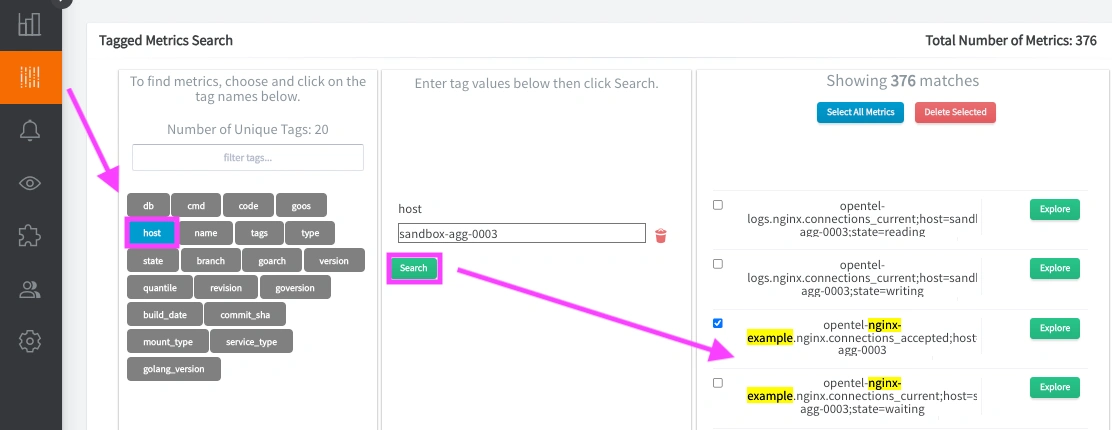This screenshot has width=1112, height=430.
Task: Select the version tag
Action: pos(334,260)
